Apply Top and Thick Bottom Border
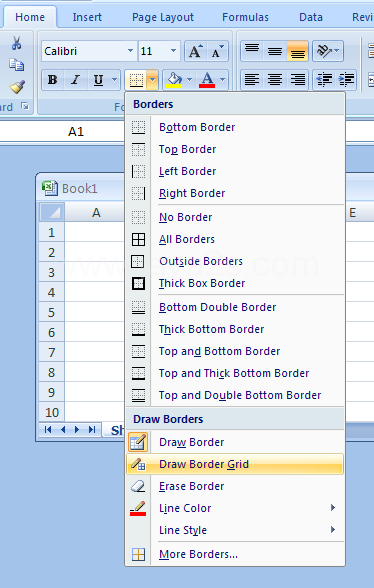This screenshot has width=374, height=588. point(235,374)
